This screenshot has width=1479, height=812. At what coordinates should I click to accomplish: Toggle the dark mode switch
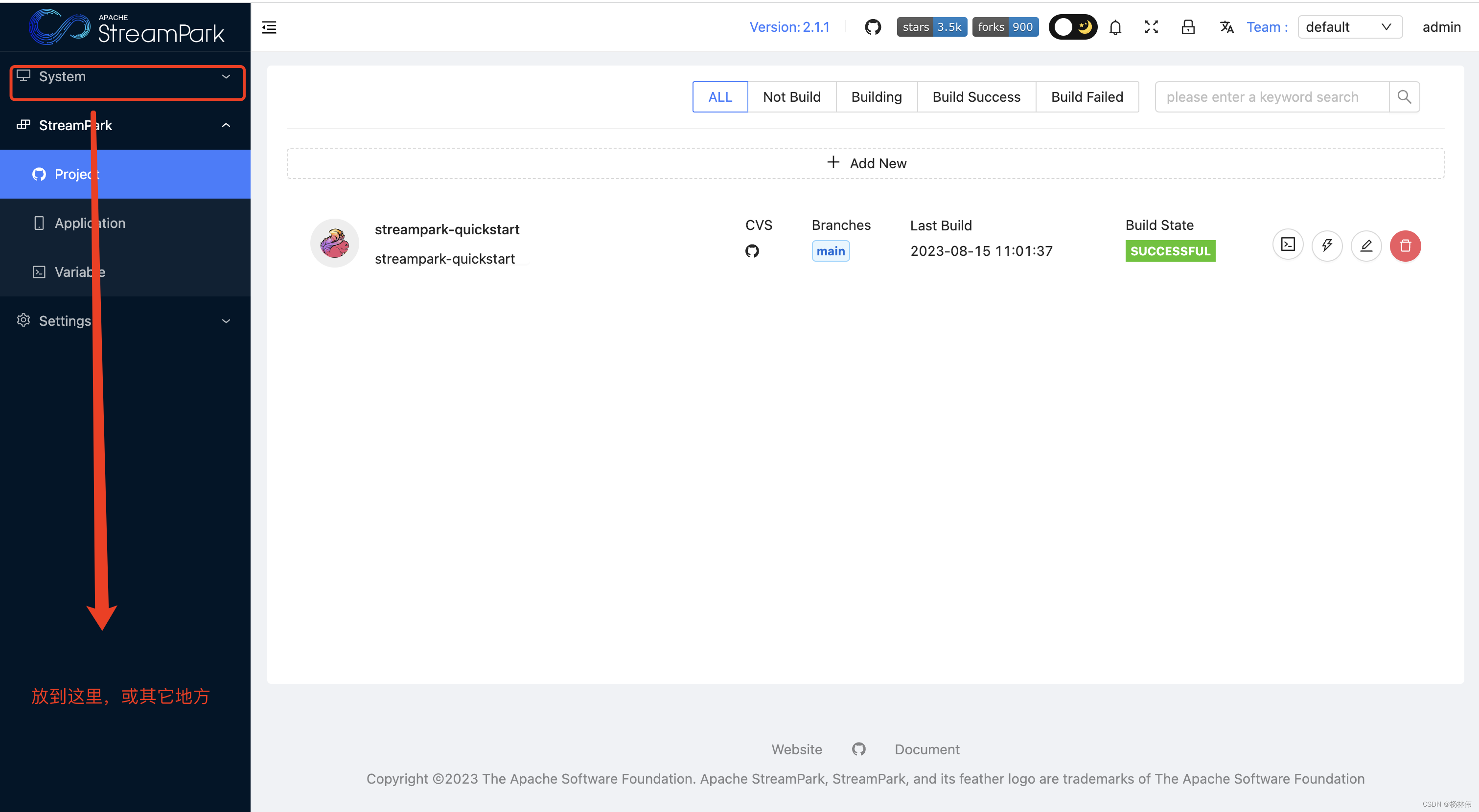(1072, 27)
